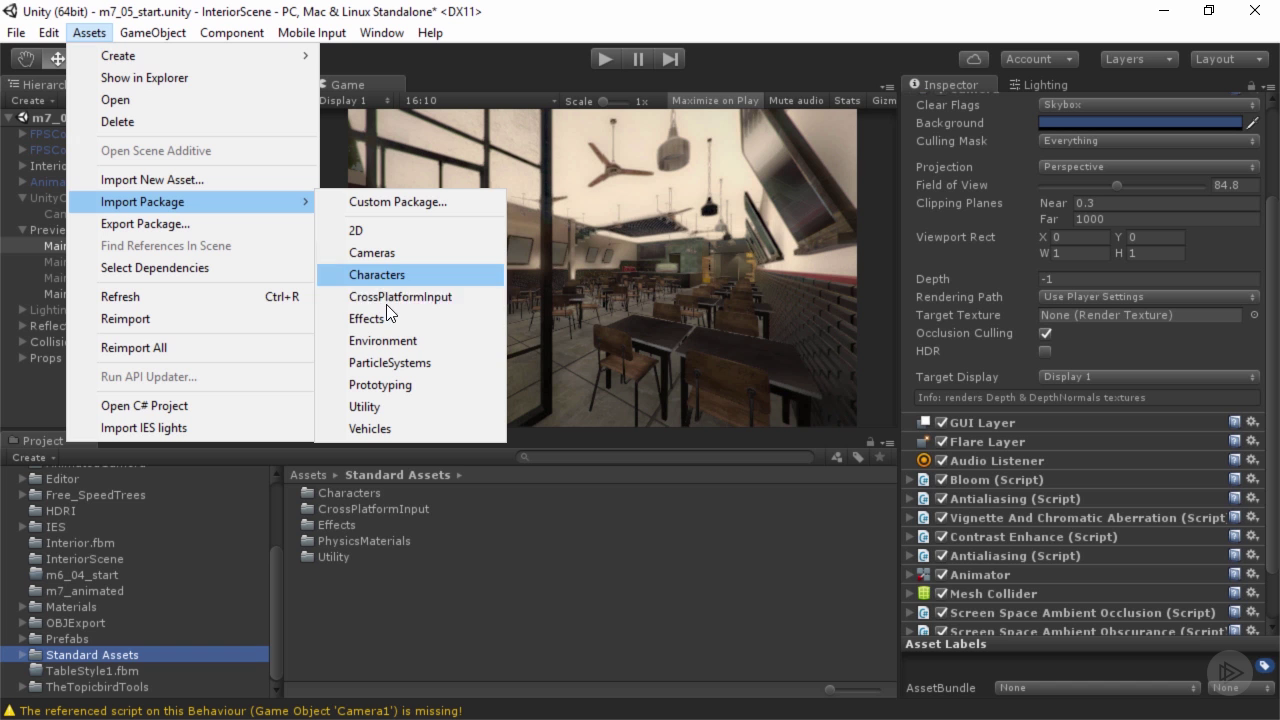
Task: Open the Target Display dropdown
Action: (1148, 377)
